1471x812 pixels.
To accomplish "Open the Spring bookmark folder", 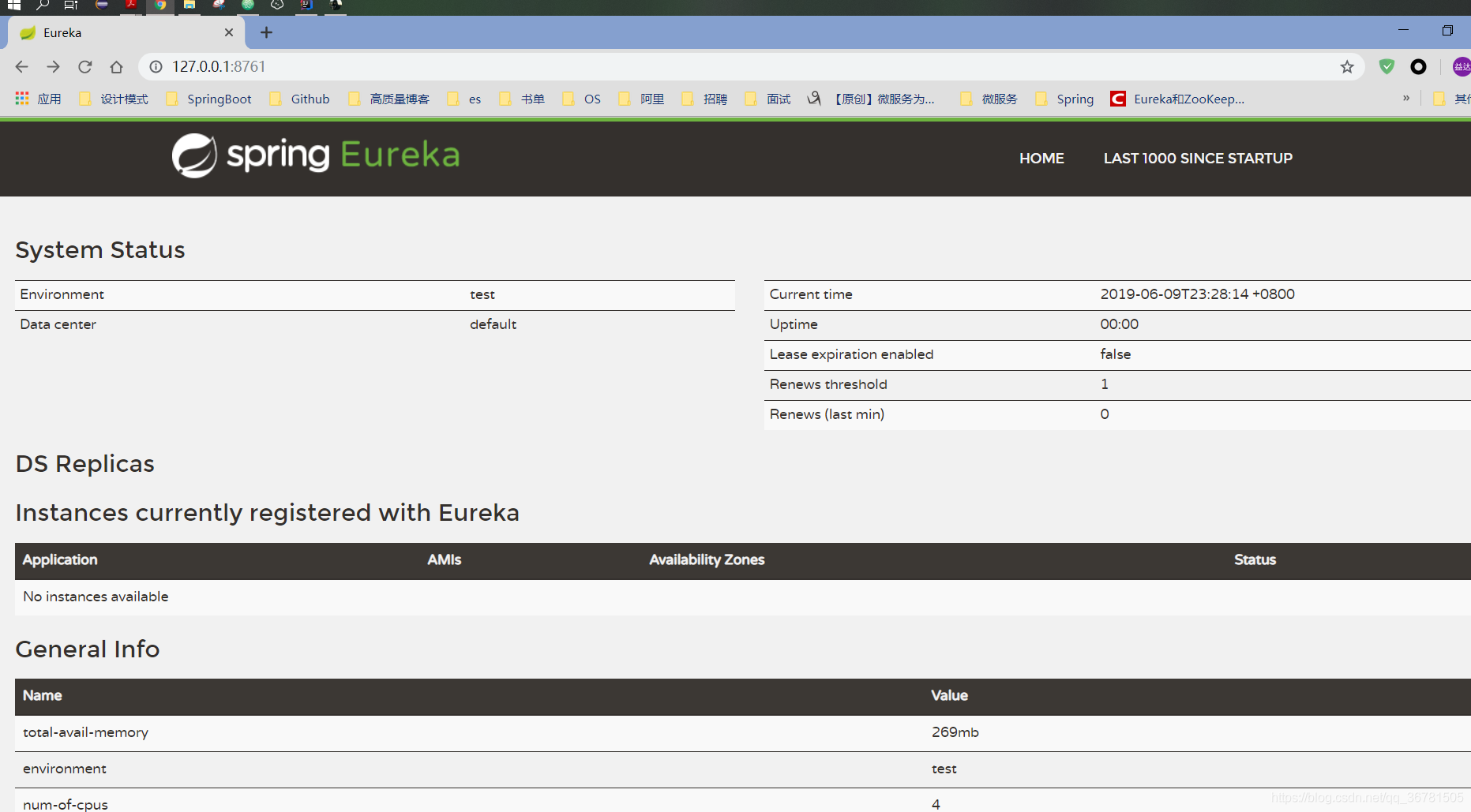I will pos(1064,99).
